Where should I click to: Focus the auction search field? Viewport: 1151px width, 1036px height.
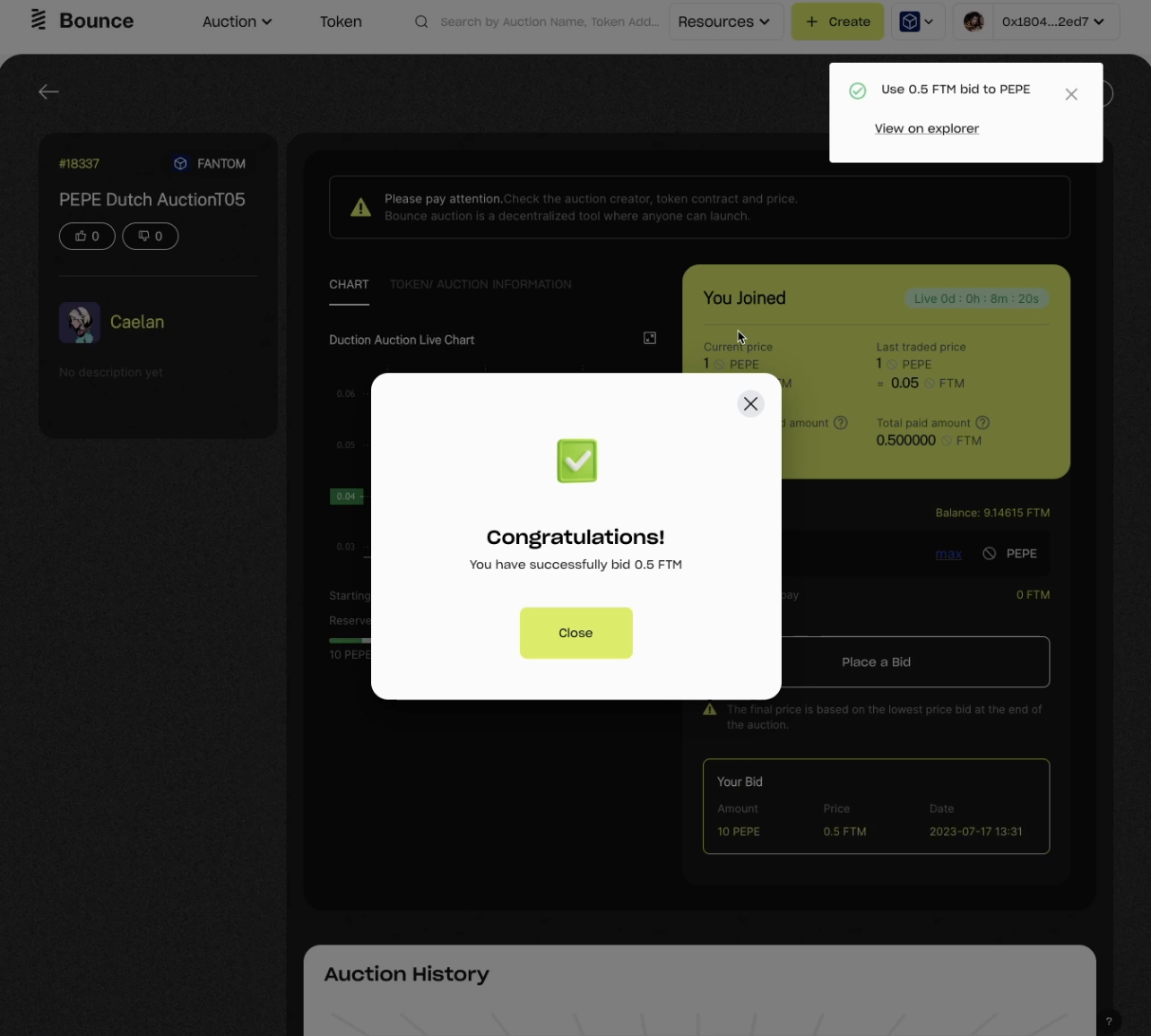click(x=548, y=22)
